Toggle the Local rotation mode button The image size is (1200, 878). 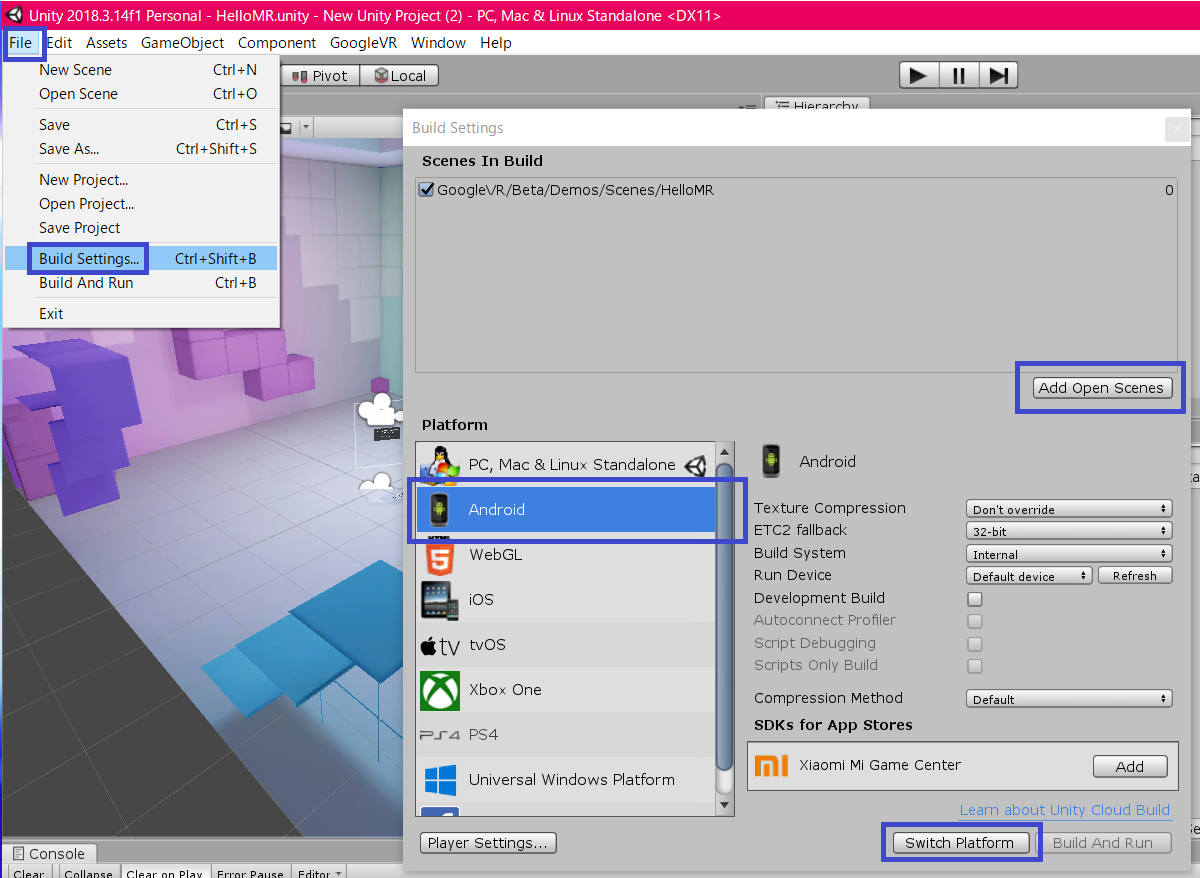(x=399, y=76)
